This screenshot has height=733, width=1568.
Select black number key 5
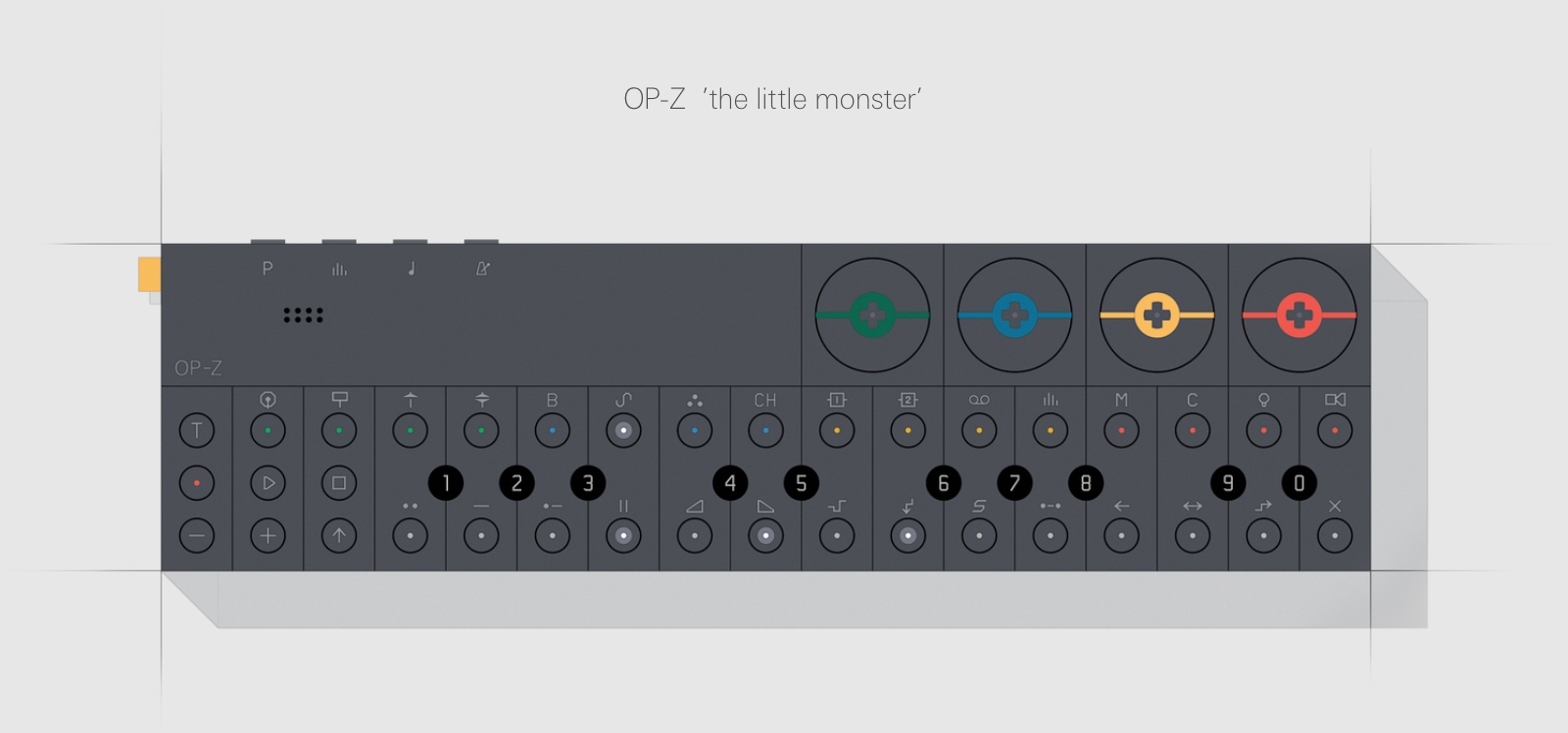(x=802, y=483)
